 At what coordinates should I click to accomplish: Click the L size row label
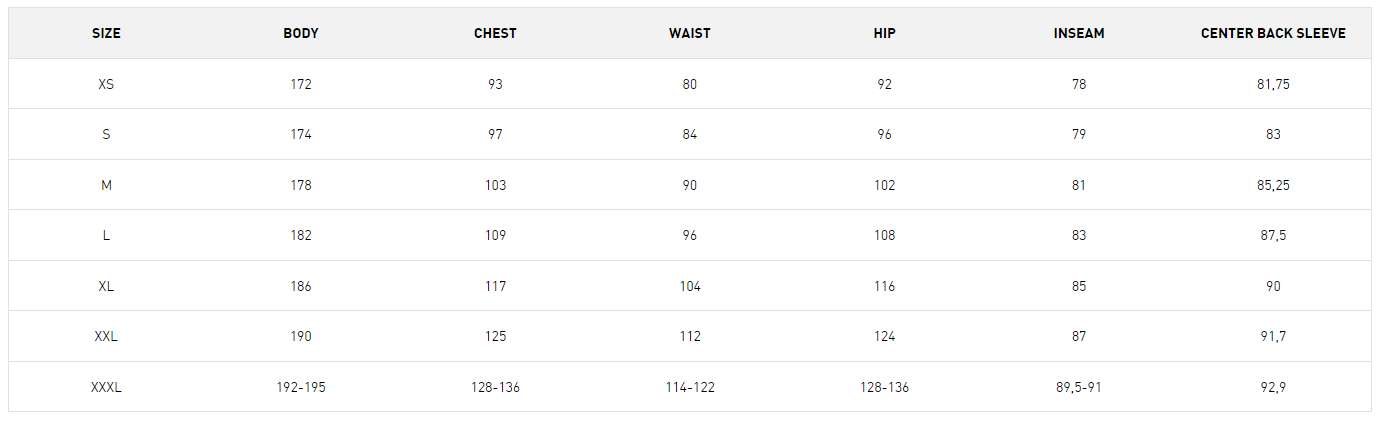106,235
